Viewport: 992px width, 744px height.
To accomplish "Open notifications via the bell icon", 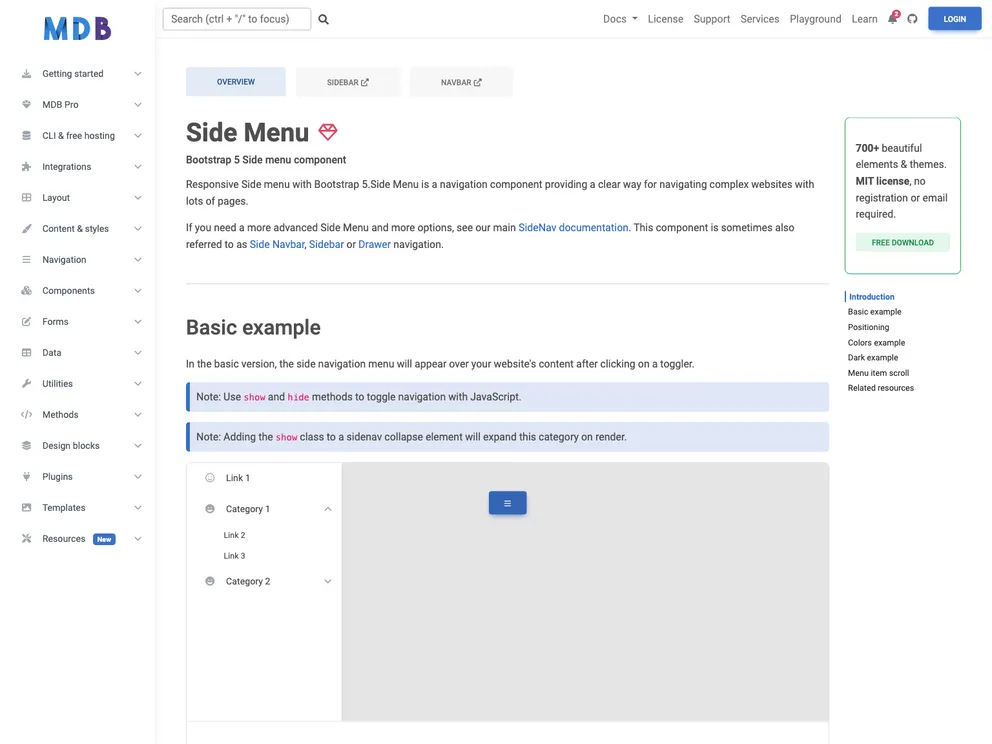I will click(x=890, y=18).
